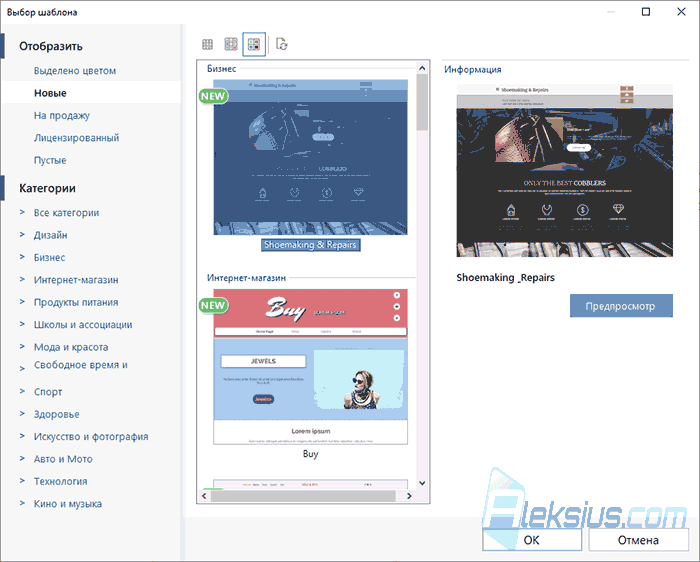Click the NEW badge on Buy template
Screen dimensions: 700x562
(213, 305)
